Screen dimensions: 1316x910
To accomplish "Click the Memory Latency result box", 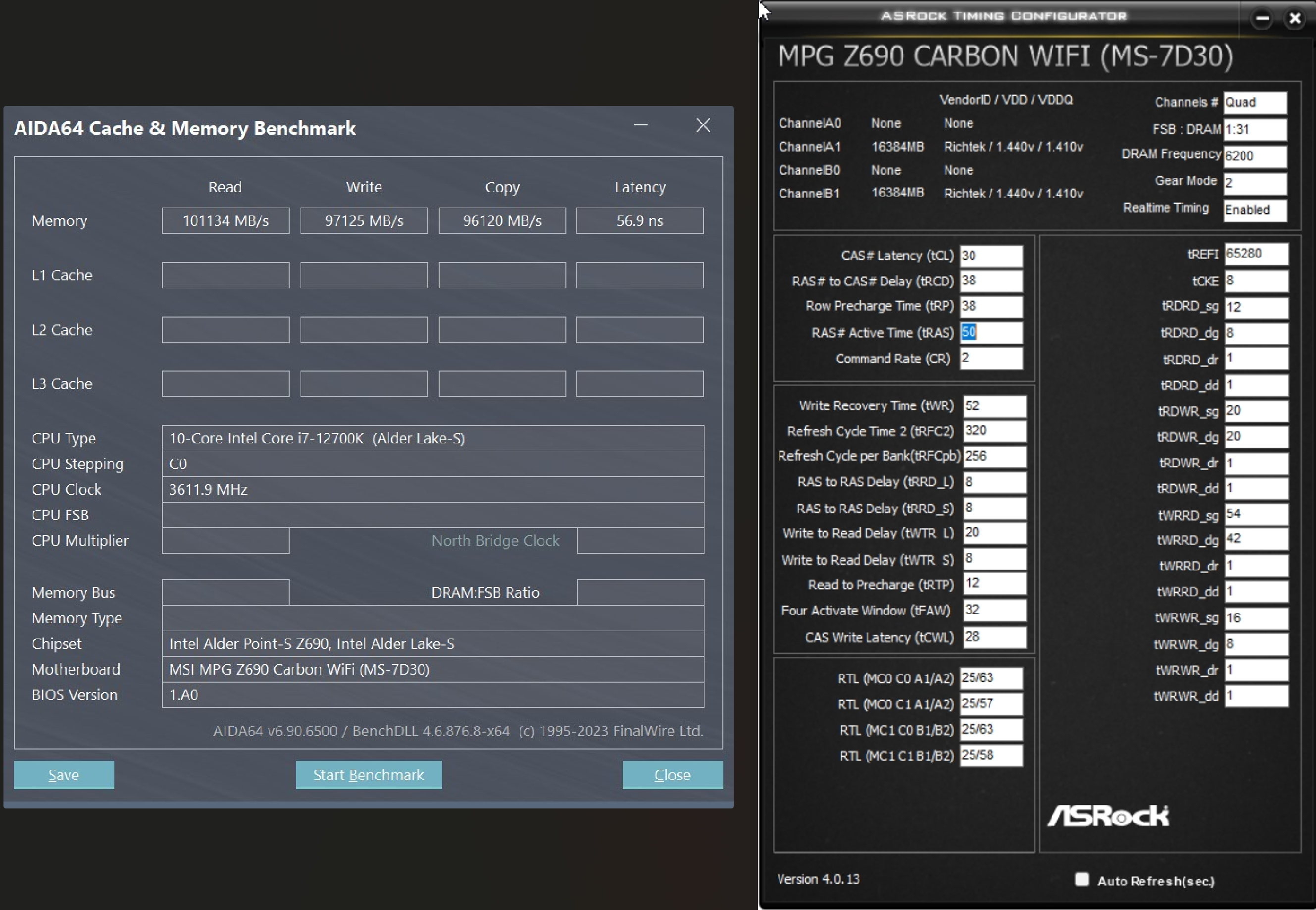I will (x=639, y=220).
